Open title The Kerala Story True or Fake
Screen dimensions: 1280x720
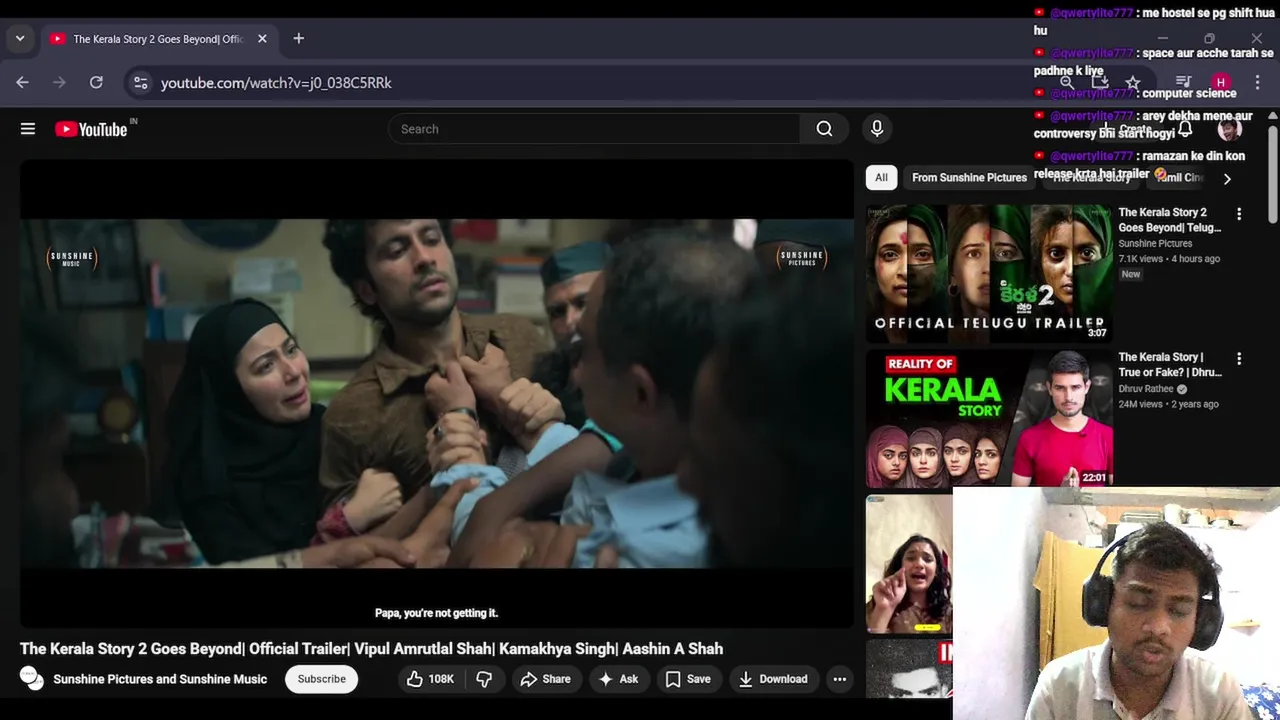(1170, 364)
